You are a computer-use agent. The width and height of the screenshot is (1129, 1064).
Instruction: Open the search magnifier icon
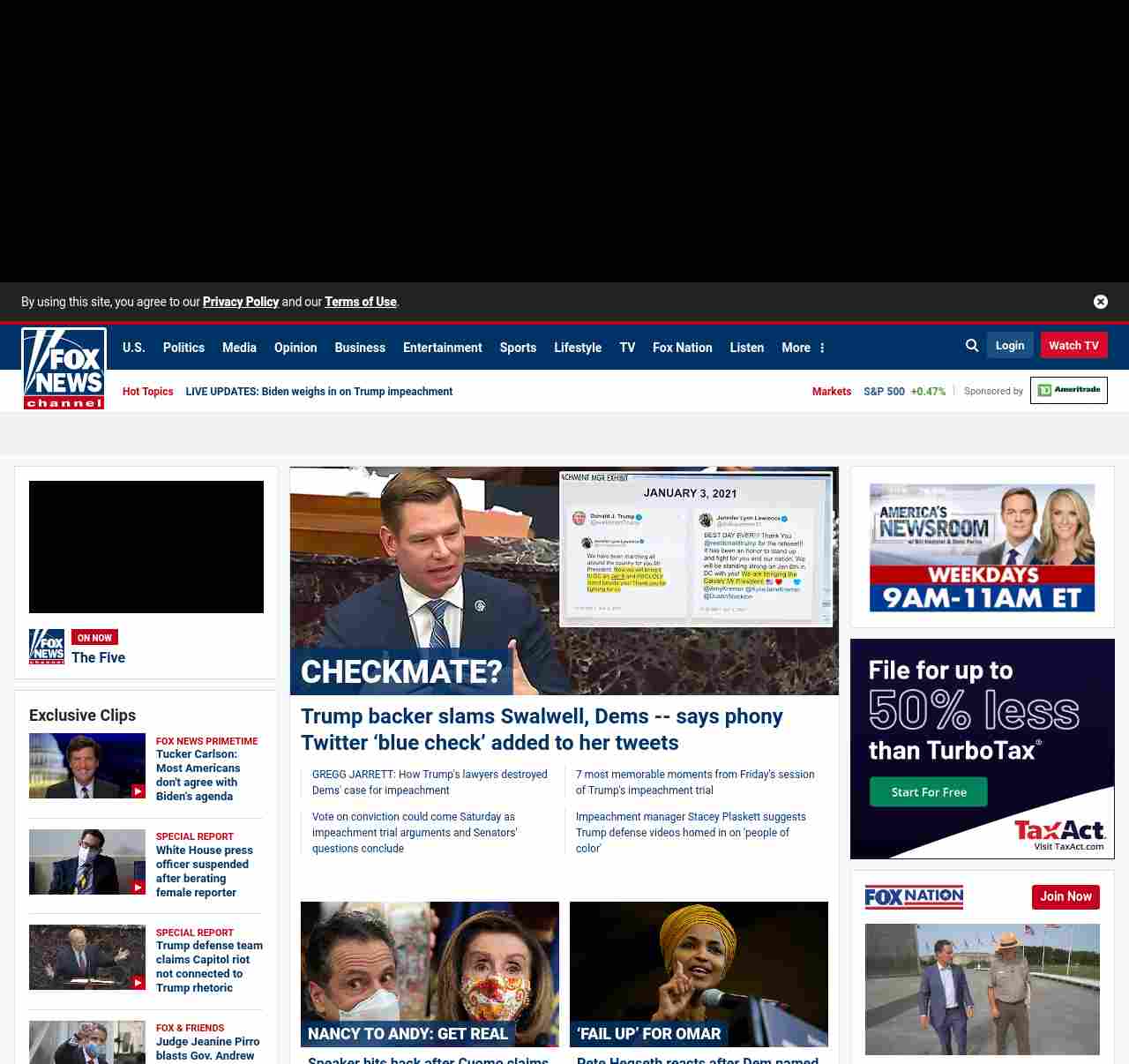pos(972,346)
